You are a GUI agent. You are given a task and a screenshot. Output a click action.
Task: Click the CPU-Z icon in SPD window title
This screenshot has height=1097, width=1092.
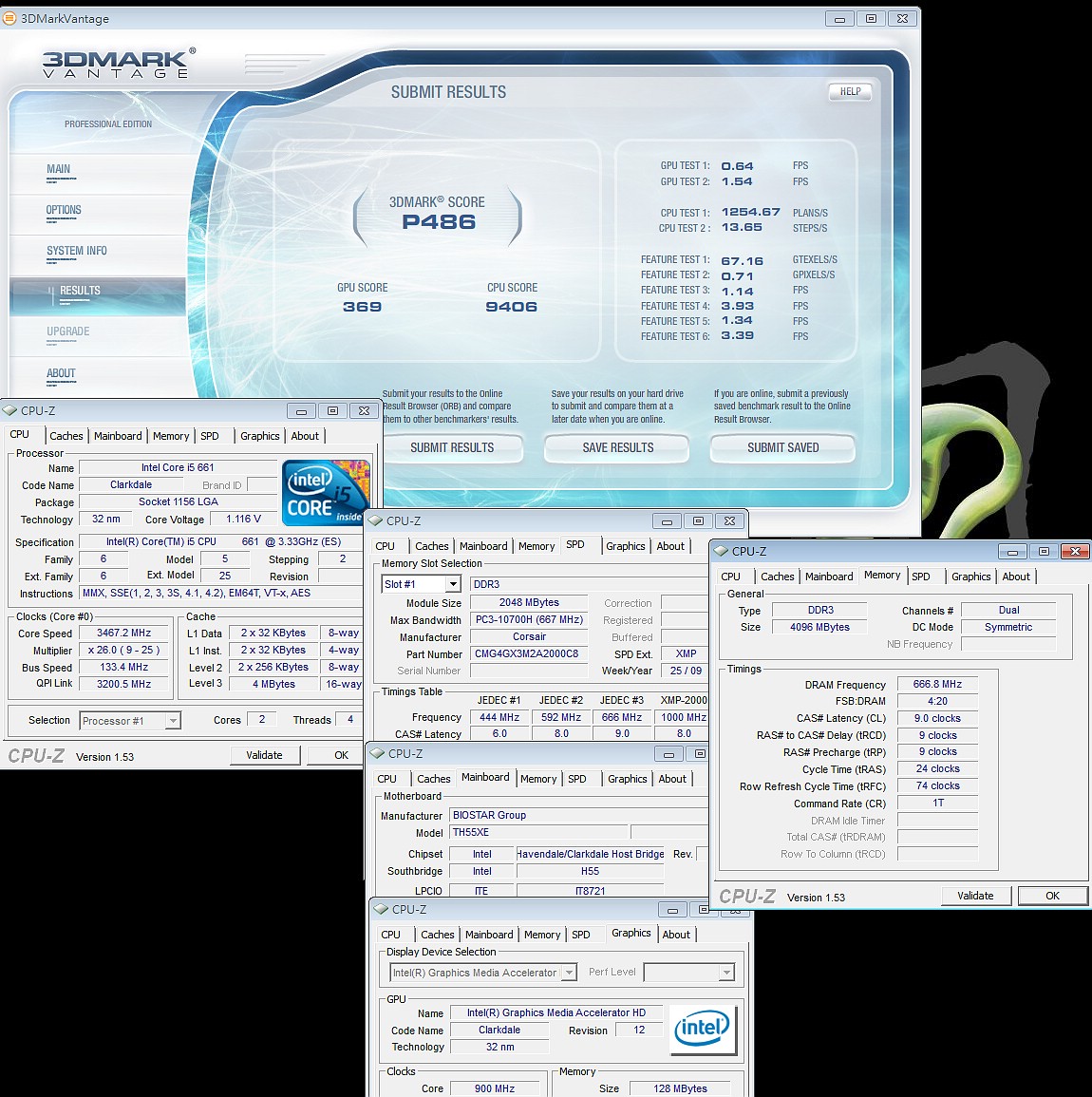click(x=376, y=520)
